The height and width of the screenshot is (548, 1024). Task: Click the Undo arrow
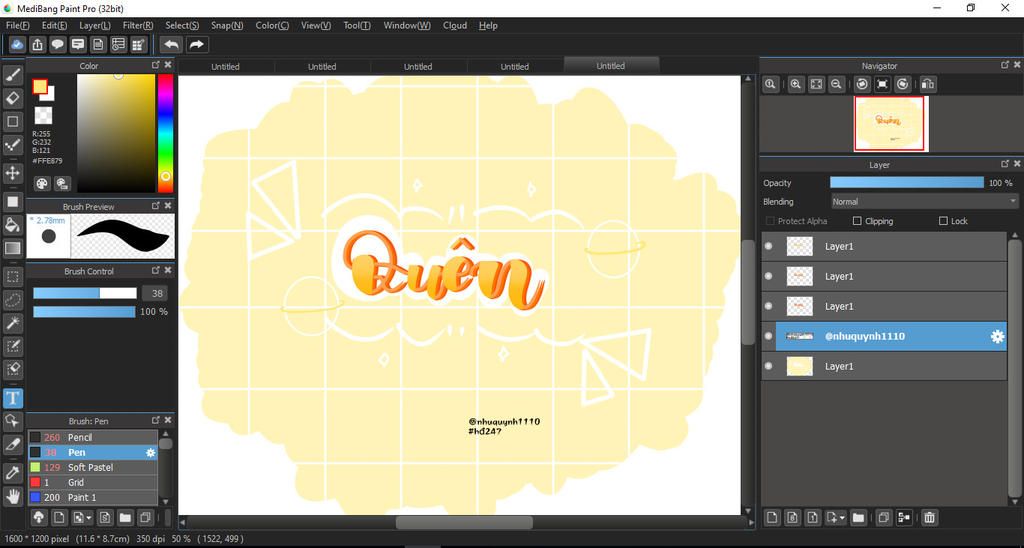point(172,44)
